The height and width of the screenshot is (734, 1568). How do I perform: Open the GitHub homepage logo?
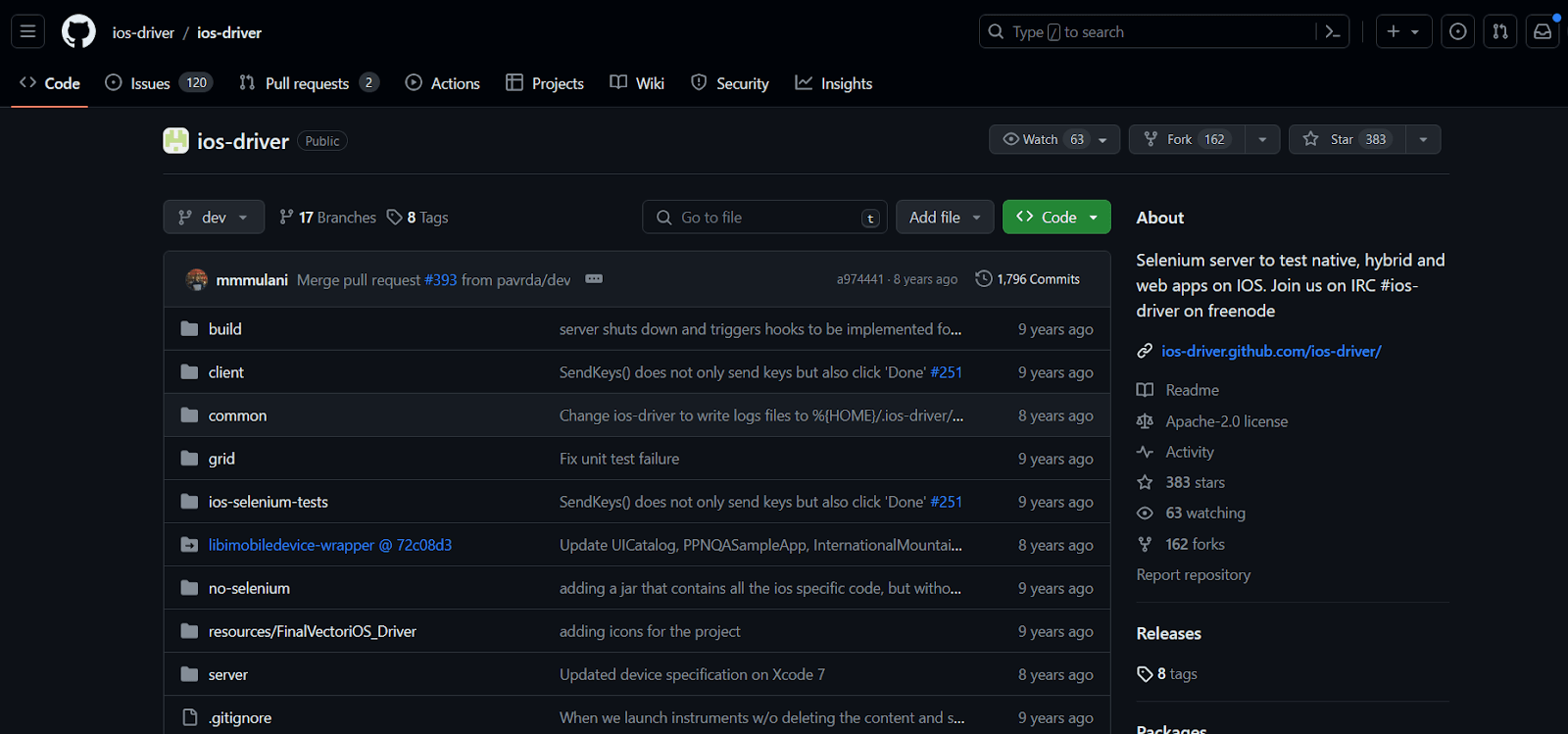(x=78, y=32)
